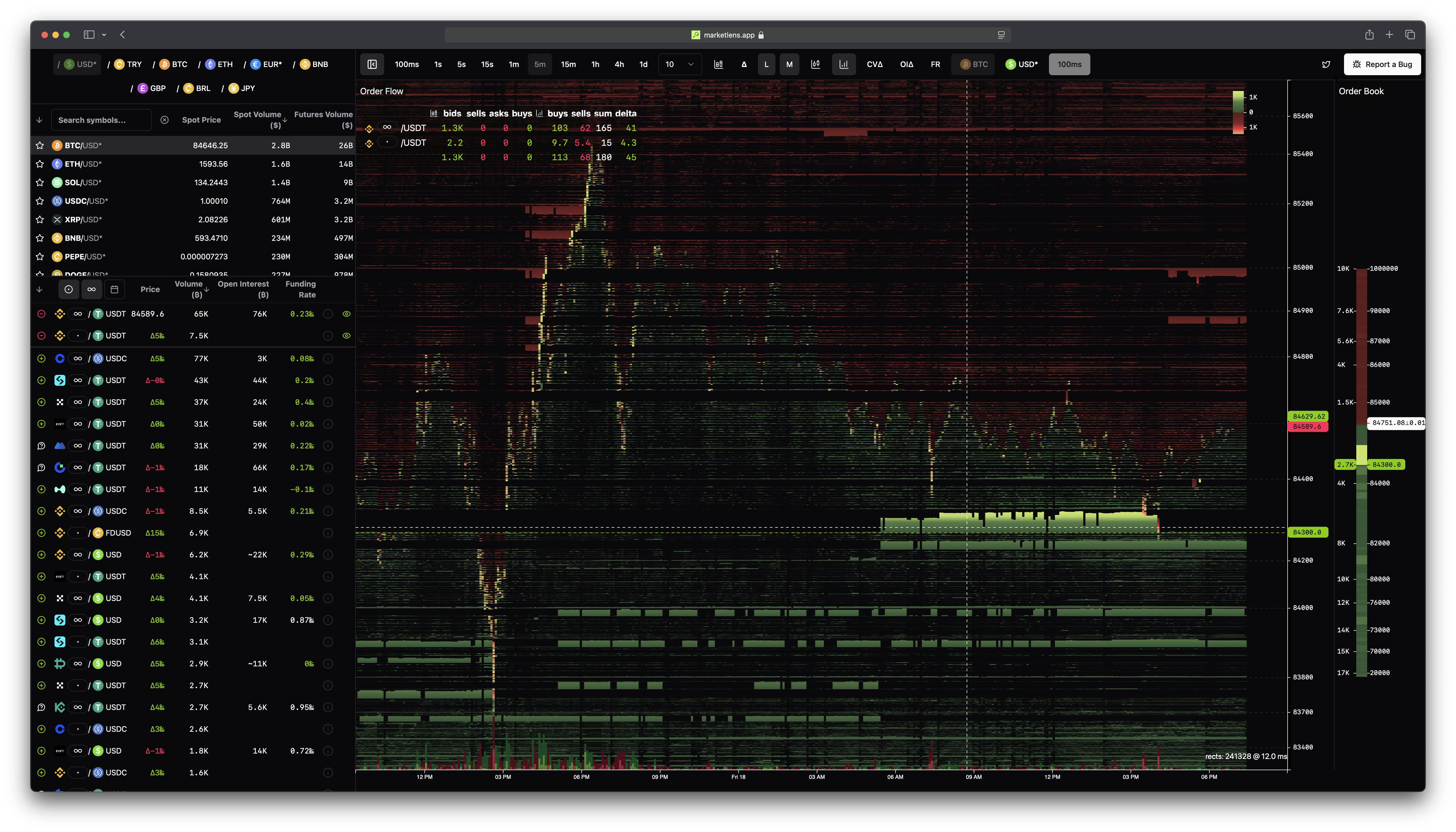Expand the spot symbols list arrow
The image size is (1456, 832).
[40, 120]
